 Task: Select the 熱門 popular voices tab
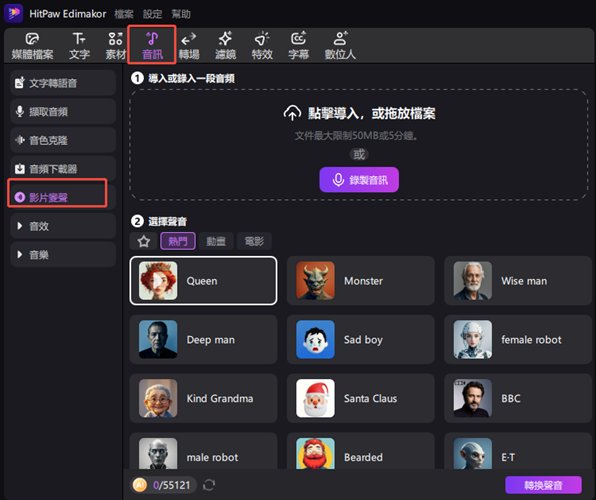click(178, 241)
